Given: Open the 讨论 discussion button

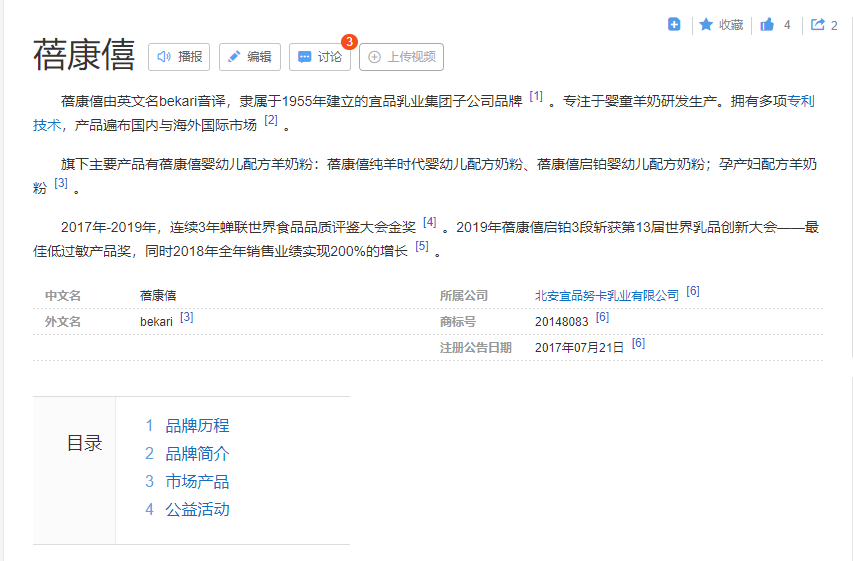Looking at the screenshot, I should pyautogui.click(x=320, y=57).
